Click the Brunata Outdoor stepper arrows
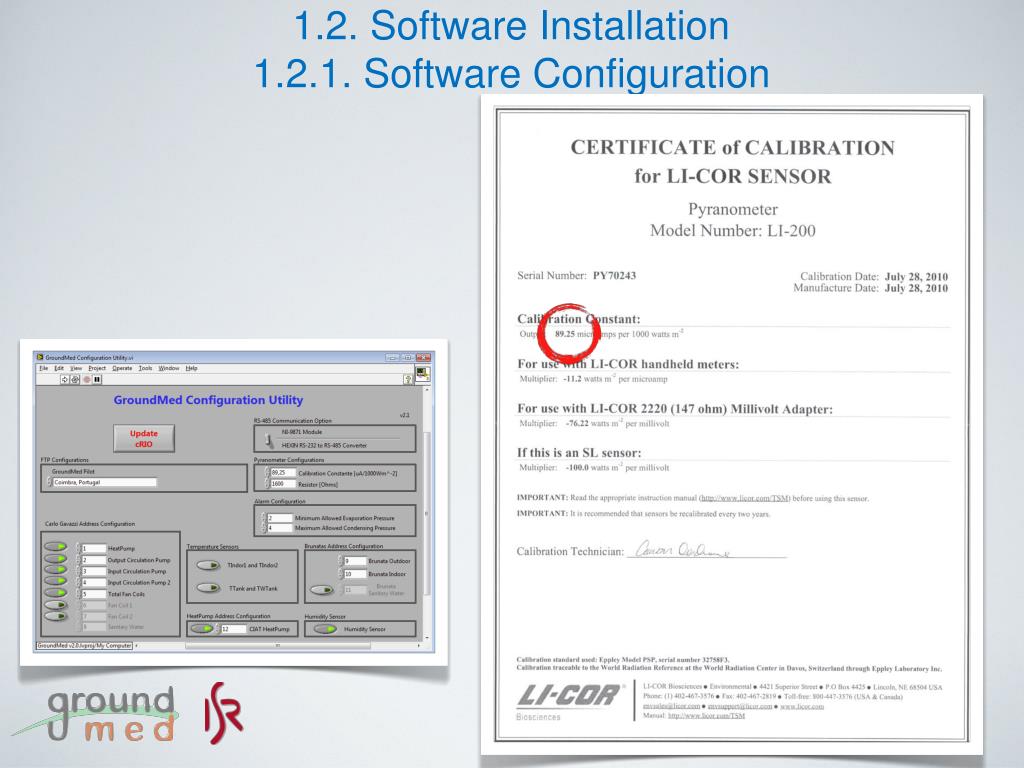Screen dimensions: 1024x768 (340, 561)
